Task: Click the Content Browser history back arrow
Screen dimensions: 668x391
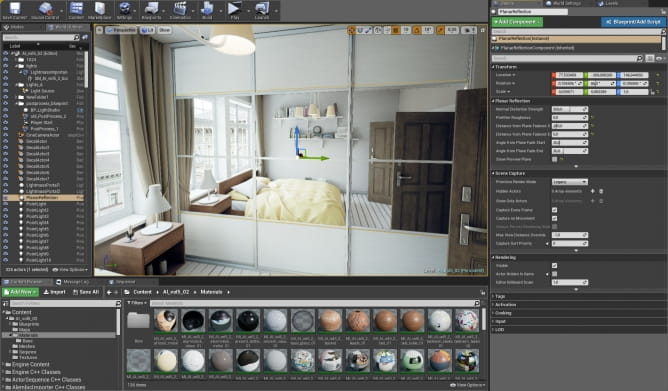Action: 109,292
